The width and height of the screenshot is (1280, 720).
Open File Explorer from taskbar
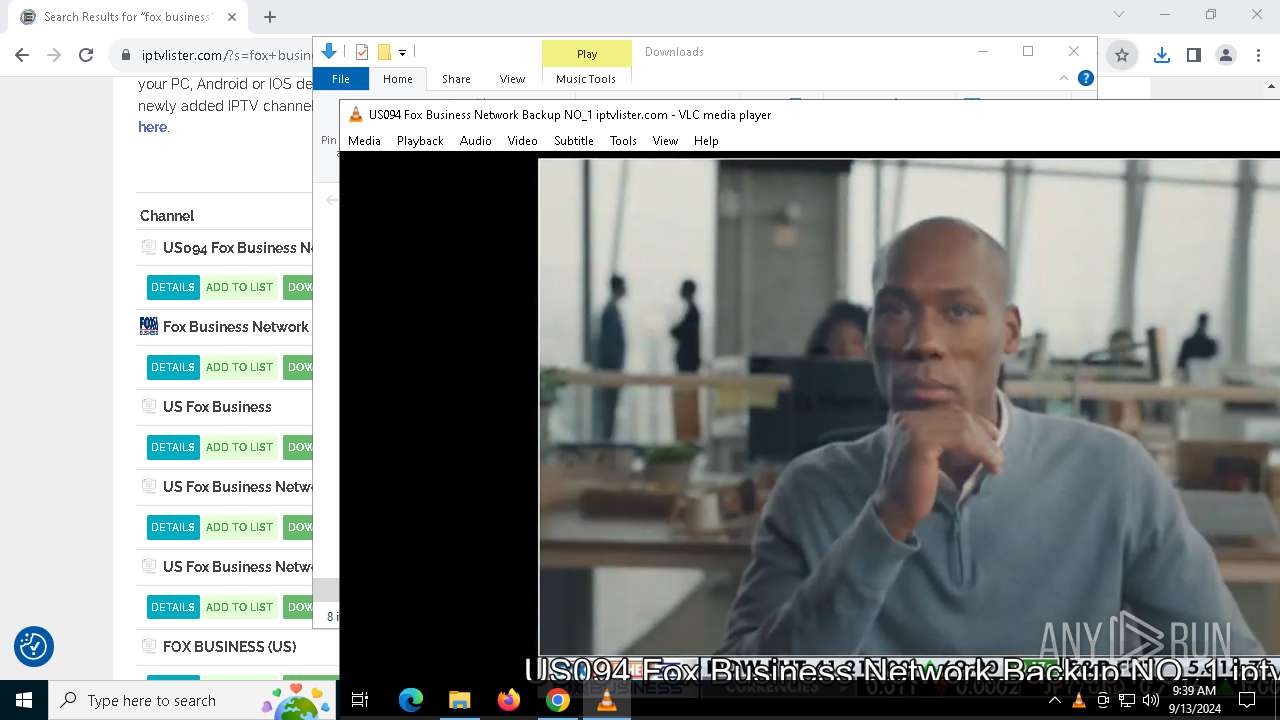(x=459, y=700)
